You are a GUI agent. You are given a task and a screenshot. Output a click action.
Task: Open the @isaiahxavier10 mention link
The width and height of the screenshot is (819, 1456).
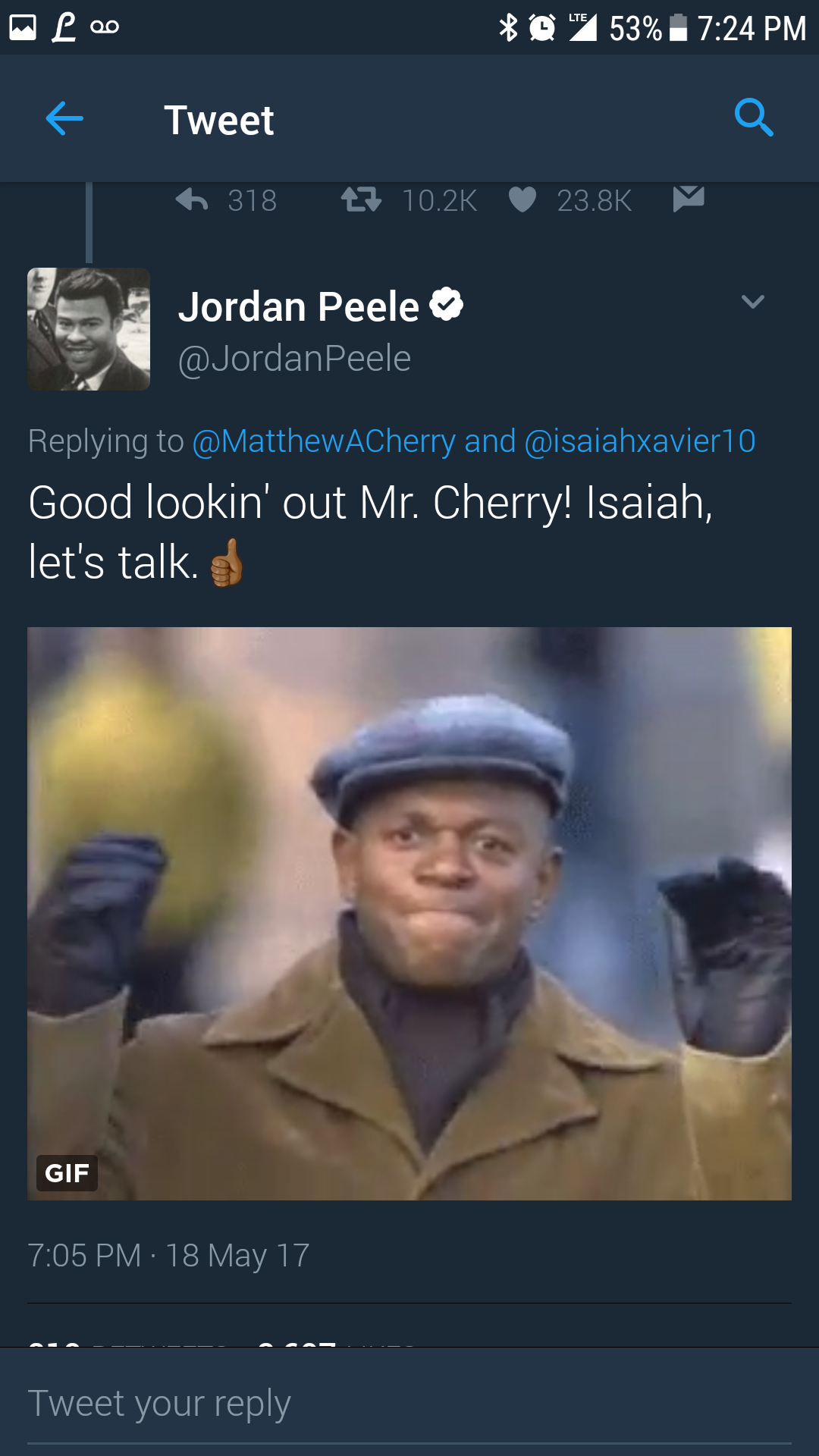[x=640, y=441]
